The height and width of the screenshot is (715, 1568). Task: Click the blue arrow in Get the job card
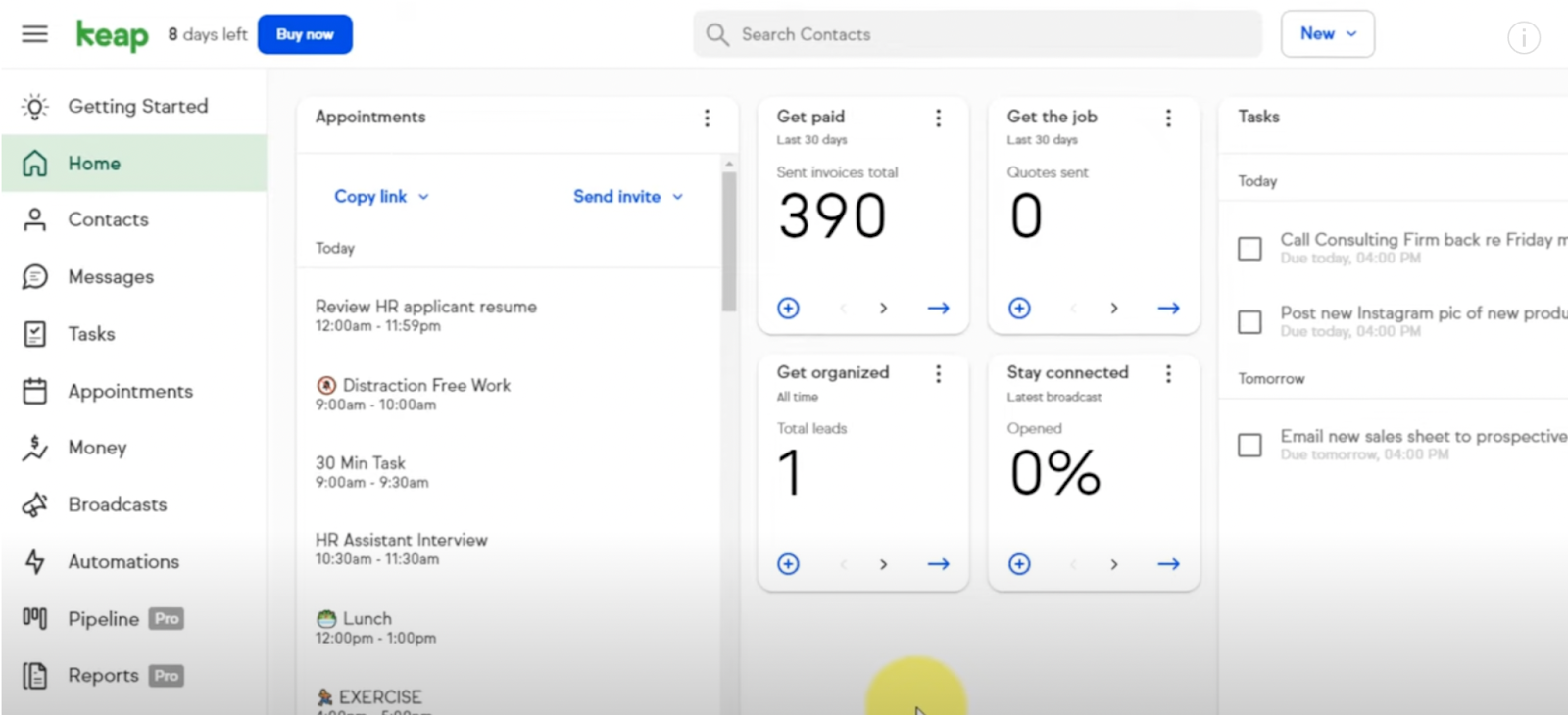pos(1168,309)
